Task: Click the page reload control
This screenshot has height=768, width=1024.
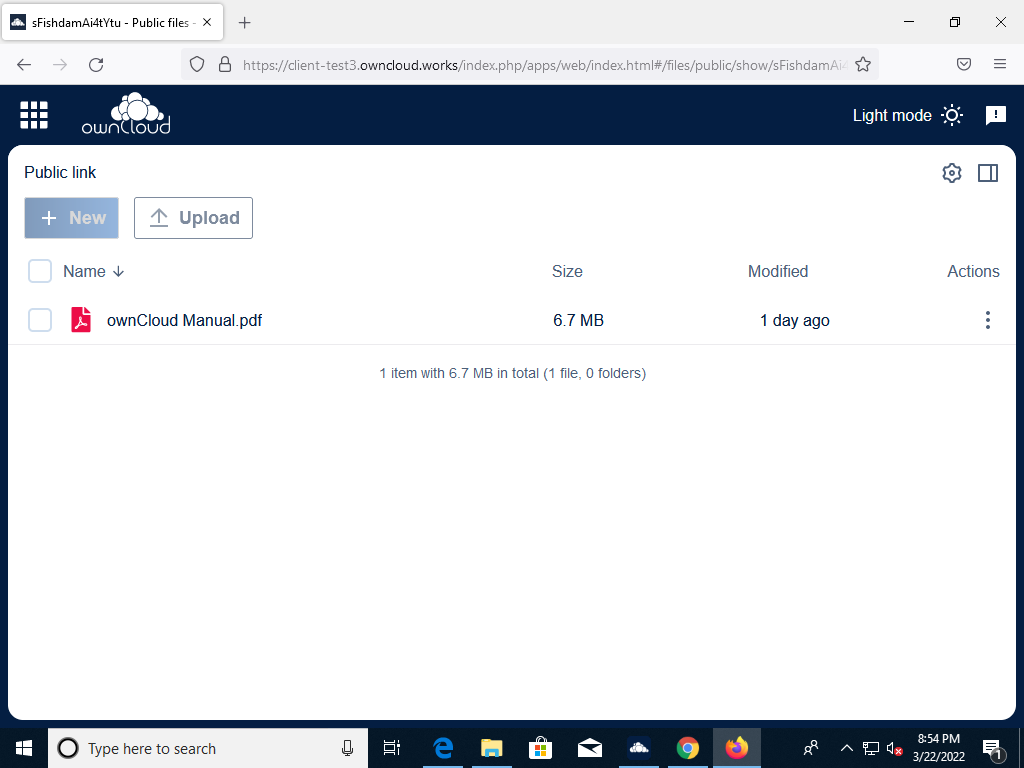Action: [96, 64]
